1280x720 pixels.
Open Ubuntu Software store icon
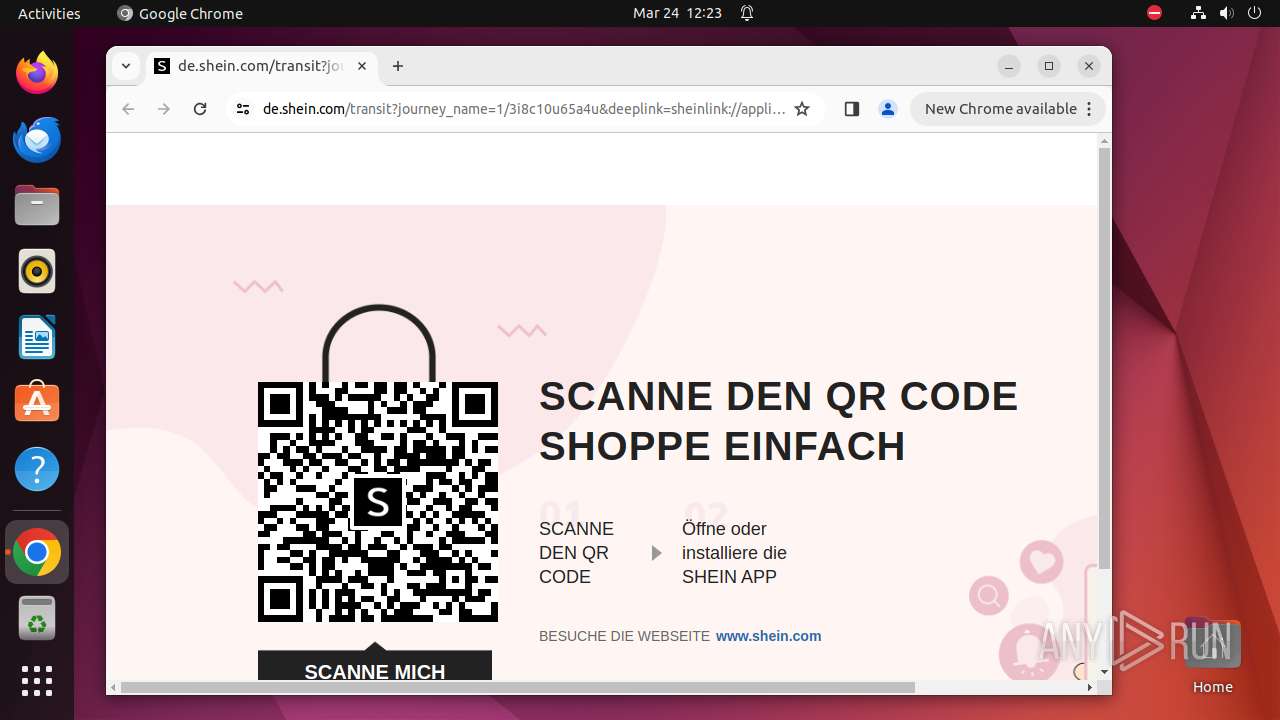coord(37,403)
